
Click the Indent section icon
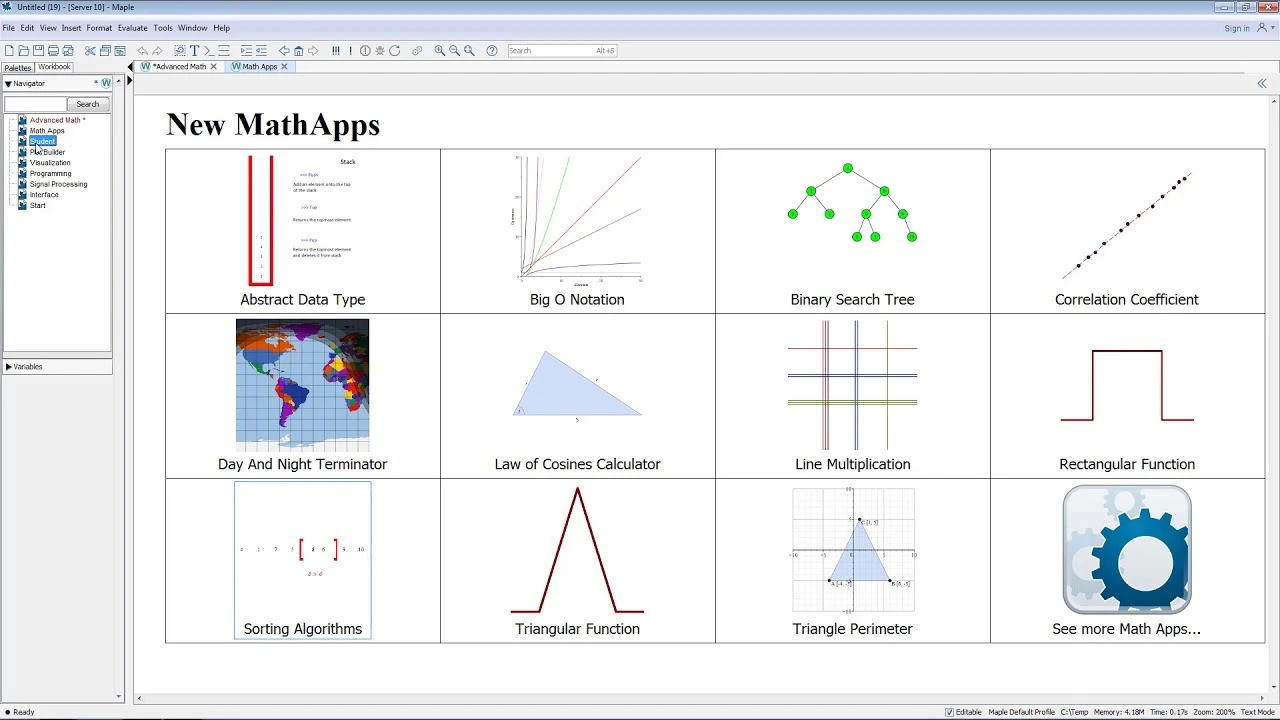[246, 50]
